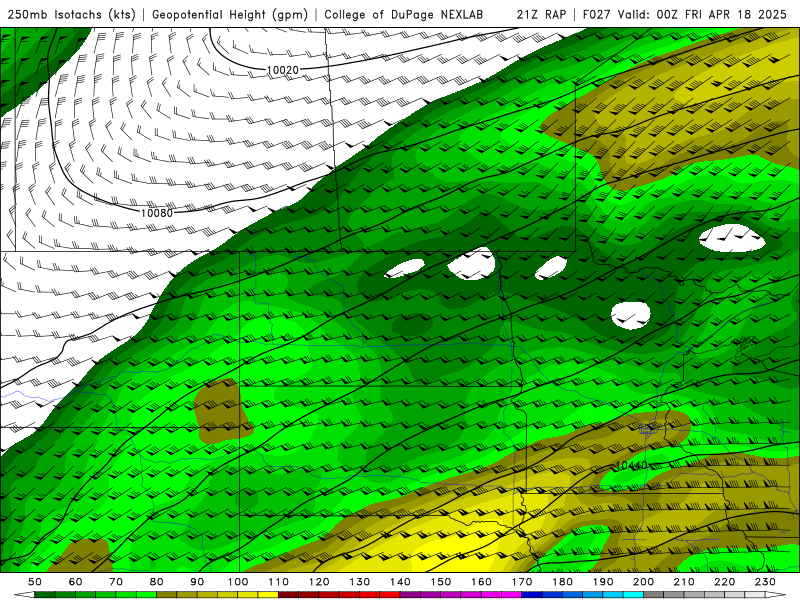The image size is (800, 600).
Task: Select the bright red swatch just before 140
Action: pos(390,595)
